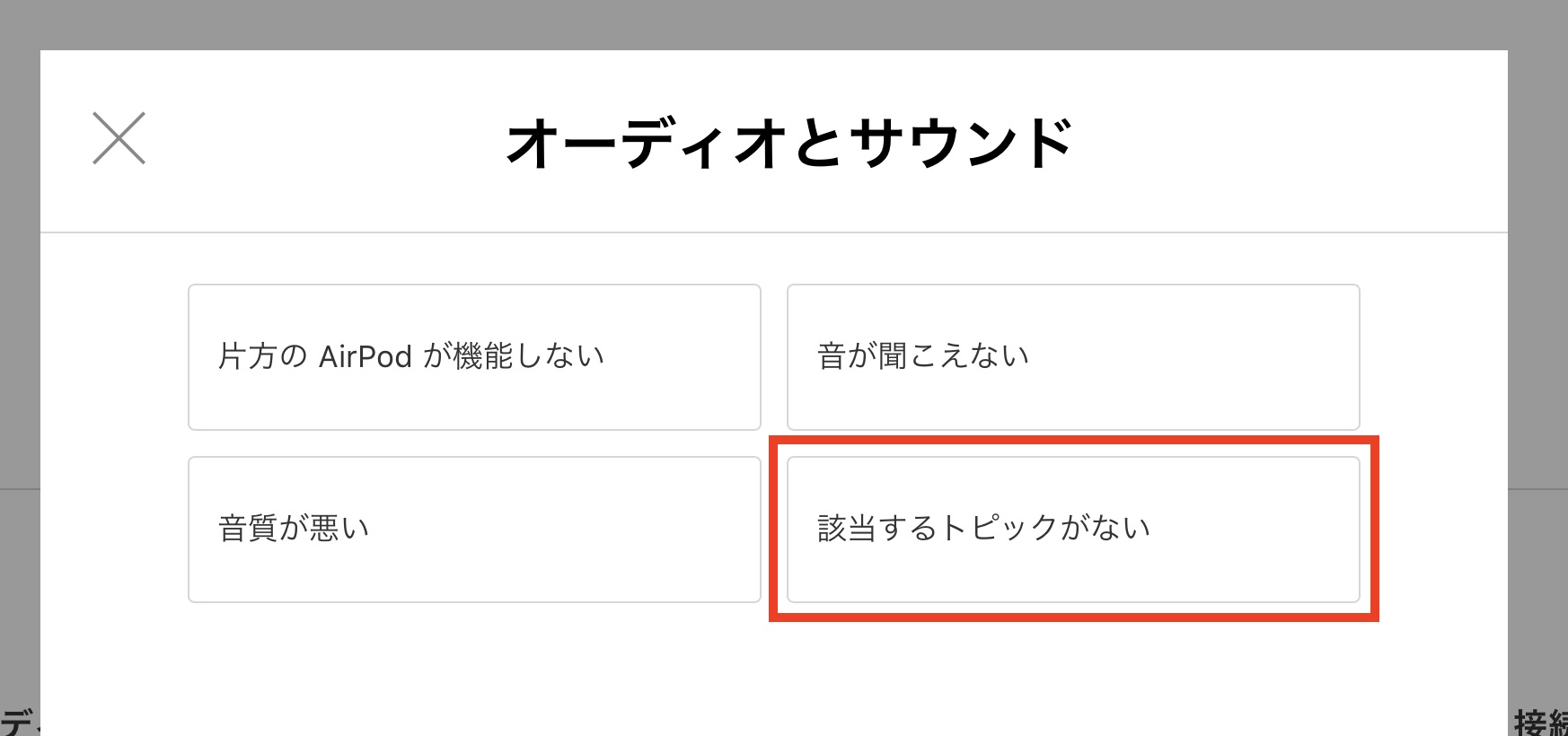Click the 該当するトピックがない label text
Viewport: 1568px width, 736px height.
tap(983, 529)
